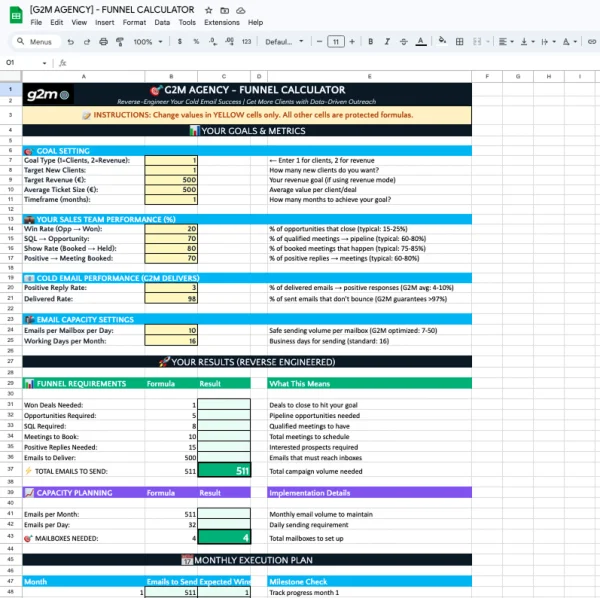The width and height of the screenshot is (600, 598).
Task: Open the Extensions menu
Action: (221, 22)
